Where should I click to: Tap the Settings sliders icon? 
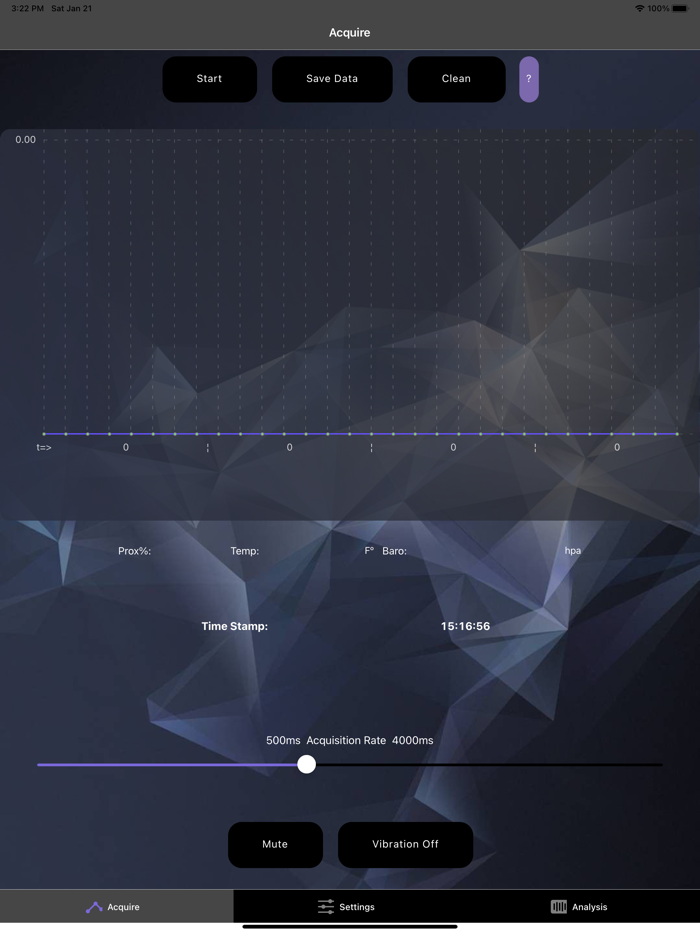pyautogui.click(x=325, y=907)
